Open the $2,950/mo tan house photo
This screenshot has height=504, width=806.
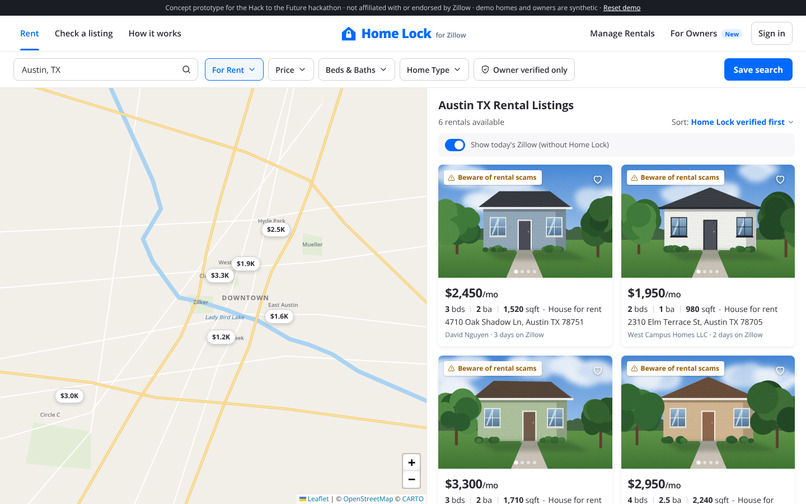(x=708, y=412)
